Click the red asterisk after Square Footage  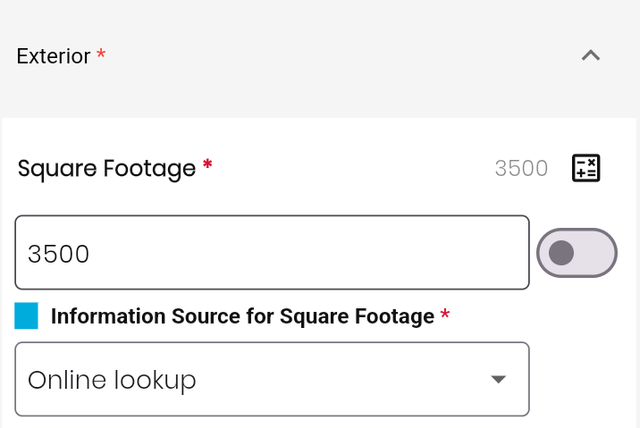207,164
